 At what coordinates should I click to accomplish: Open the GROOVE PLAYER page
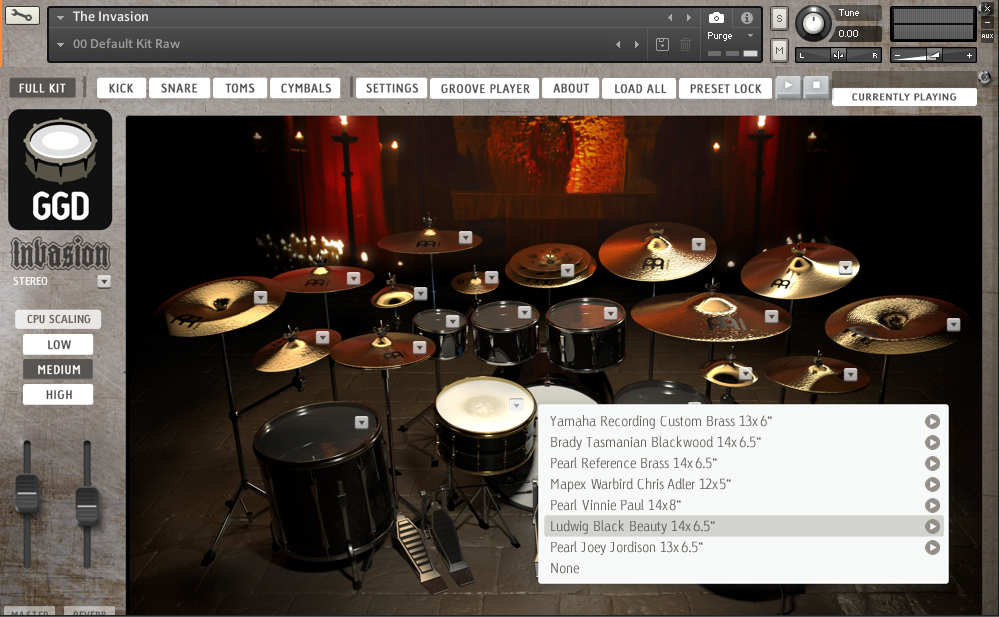[485, 89]
